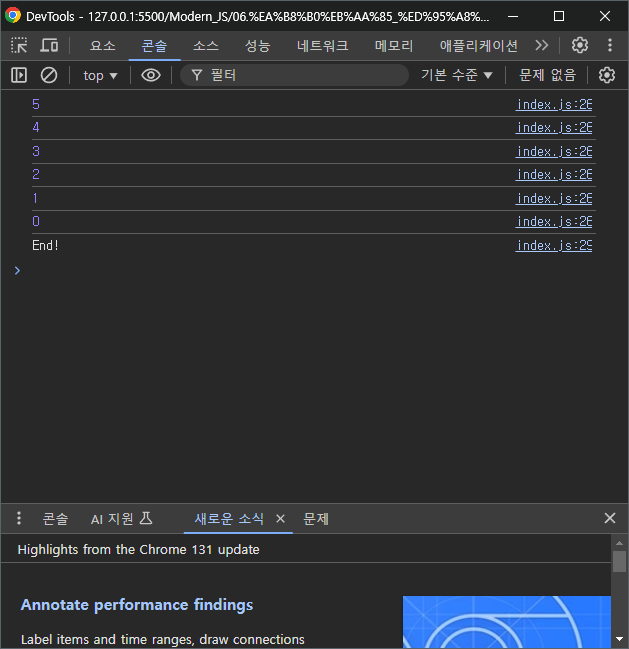629x649 pixels.
Task: Click the drawer scrollbar thumb
Action: click(x=619, y=561)
